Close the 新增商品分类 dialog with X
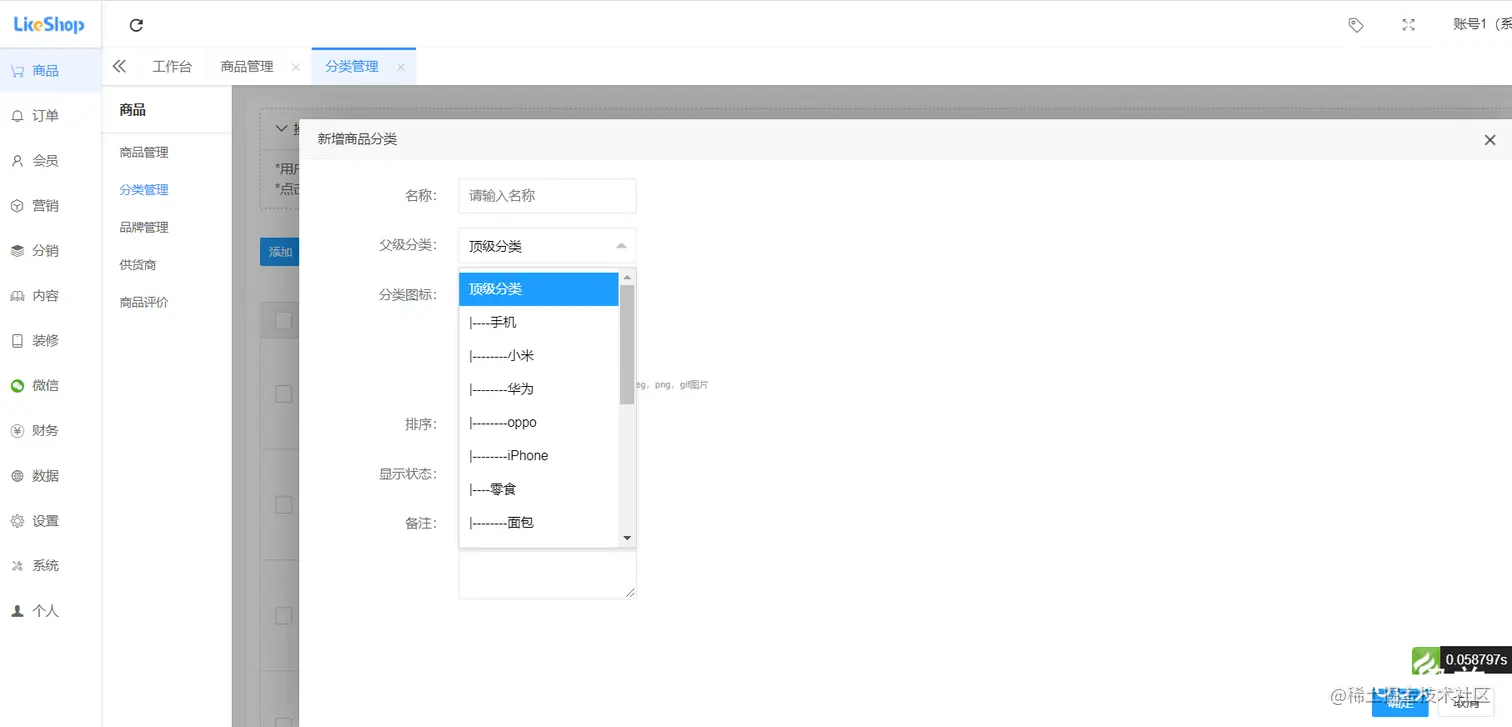1512x727 pixels. [x=1490, y=140]
